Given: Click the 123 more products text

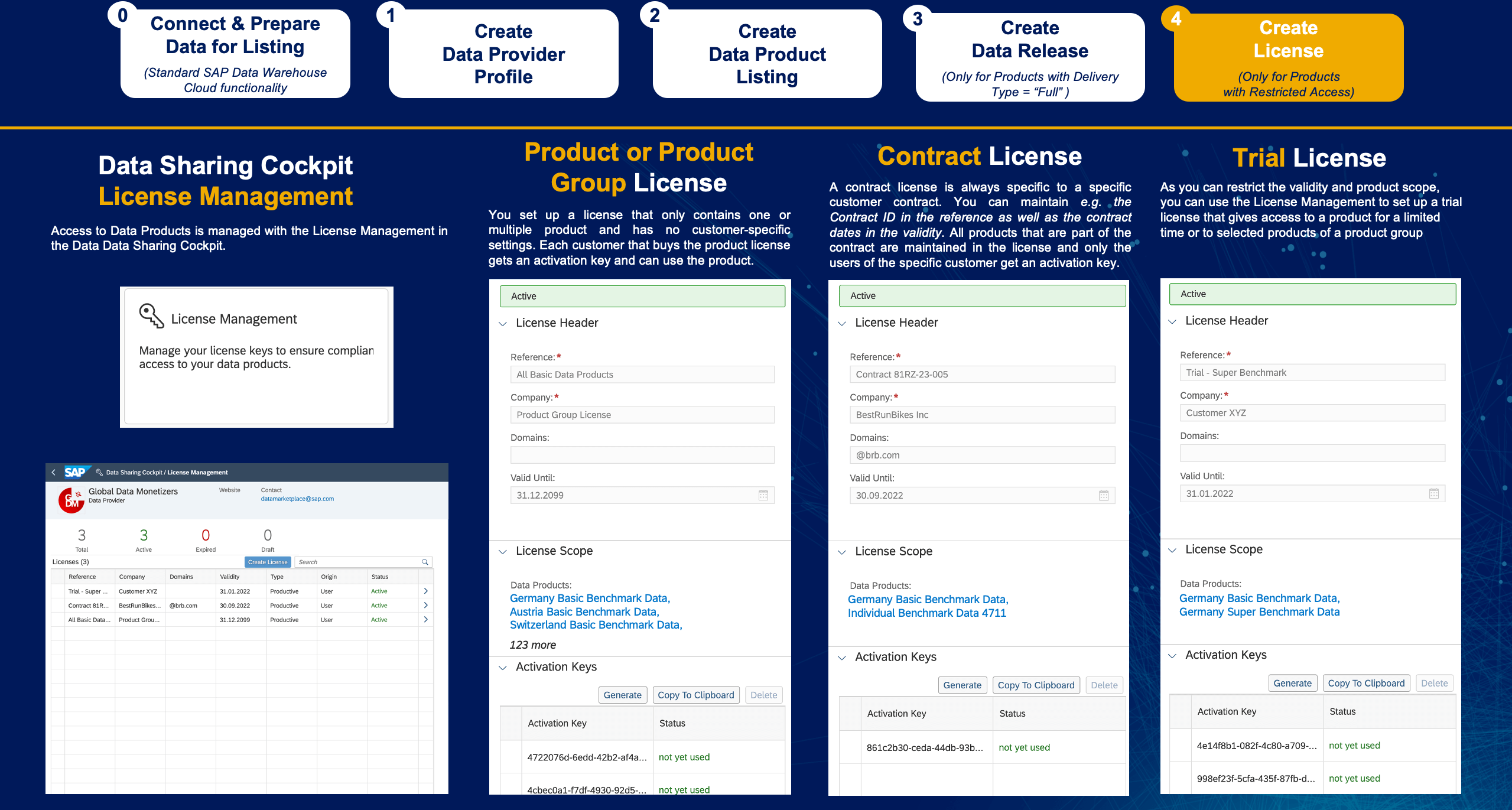Looking at the screenshot, I should tap(532, 645).
